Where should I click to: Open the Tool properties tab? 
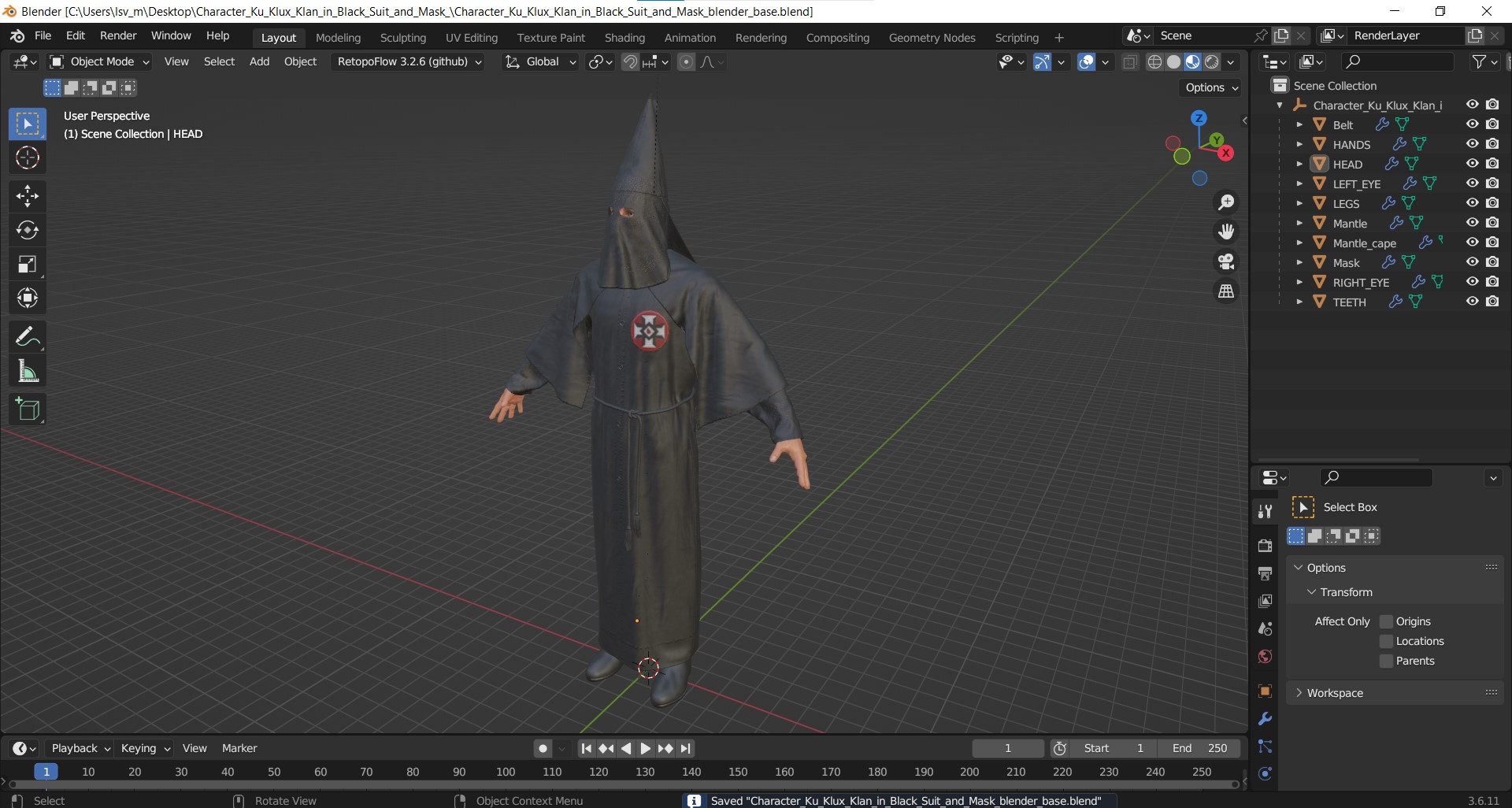[x=1265, y=511]
